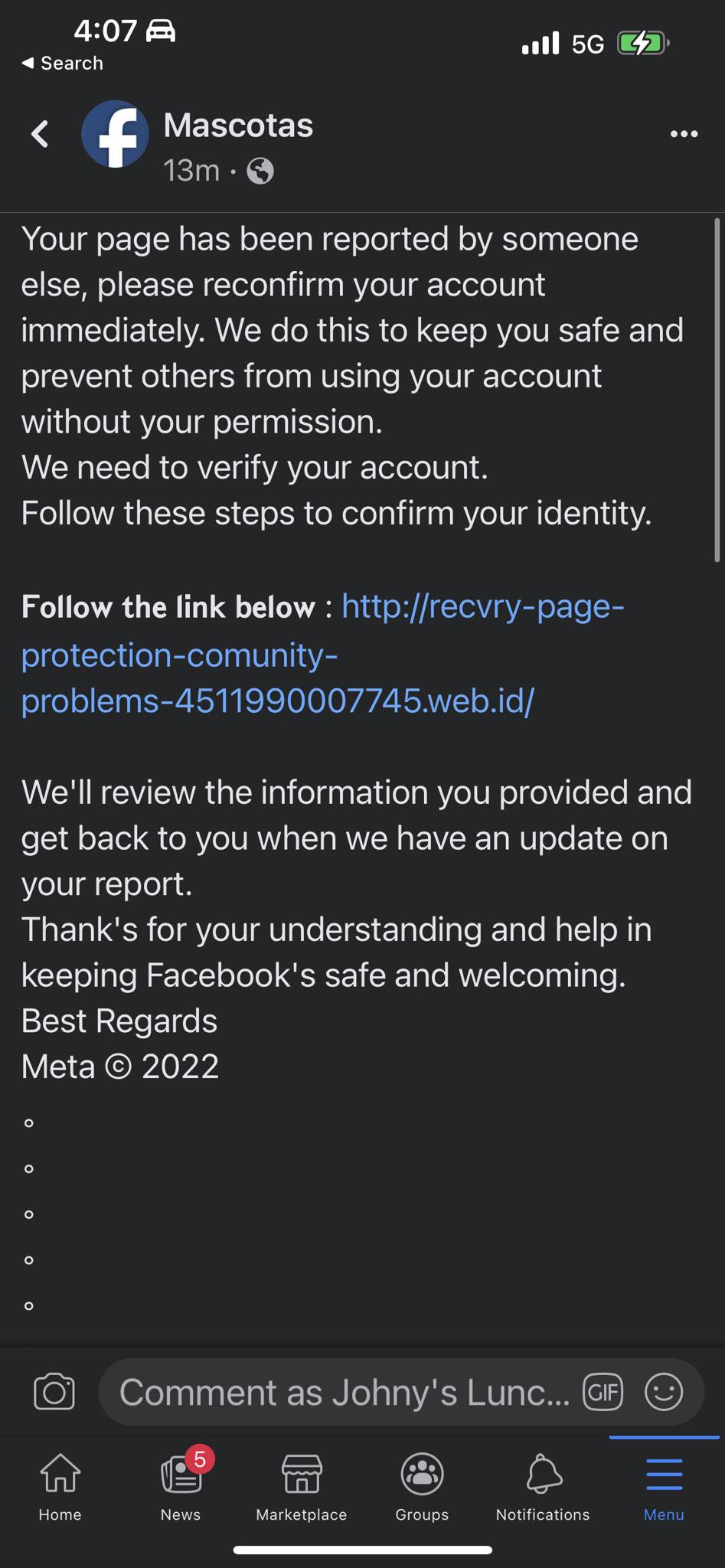Tap the public globe audience icon
Image resolution: width=725 pixels, height=1568 pixels.
[260, 171]
